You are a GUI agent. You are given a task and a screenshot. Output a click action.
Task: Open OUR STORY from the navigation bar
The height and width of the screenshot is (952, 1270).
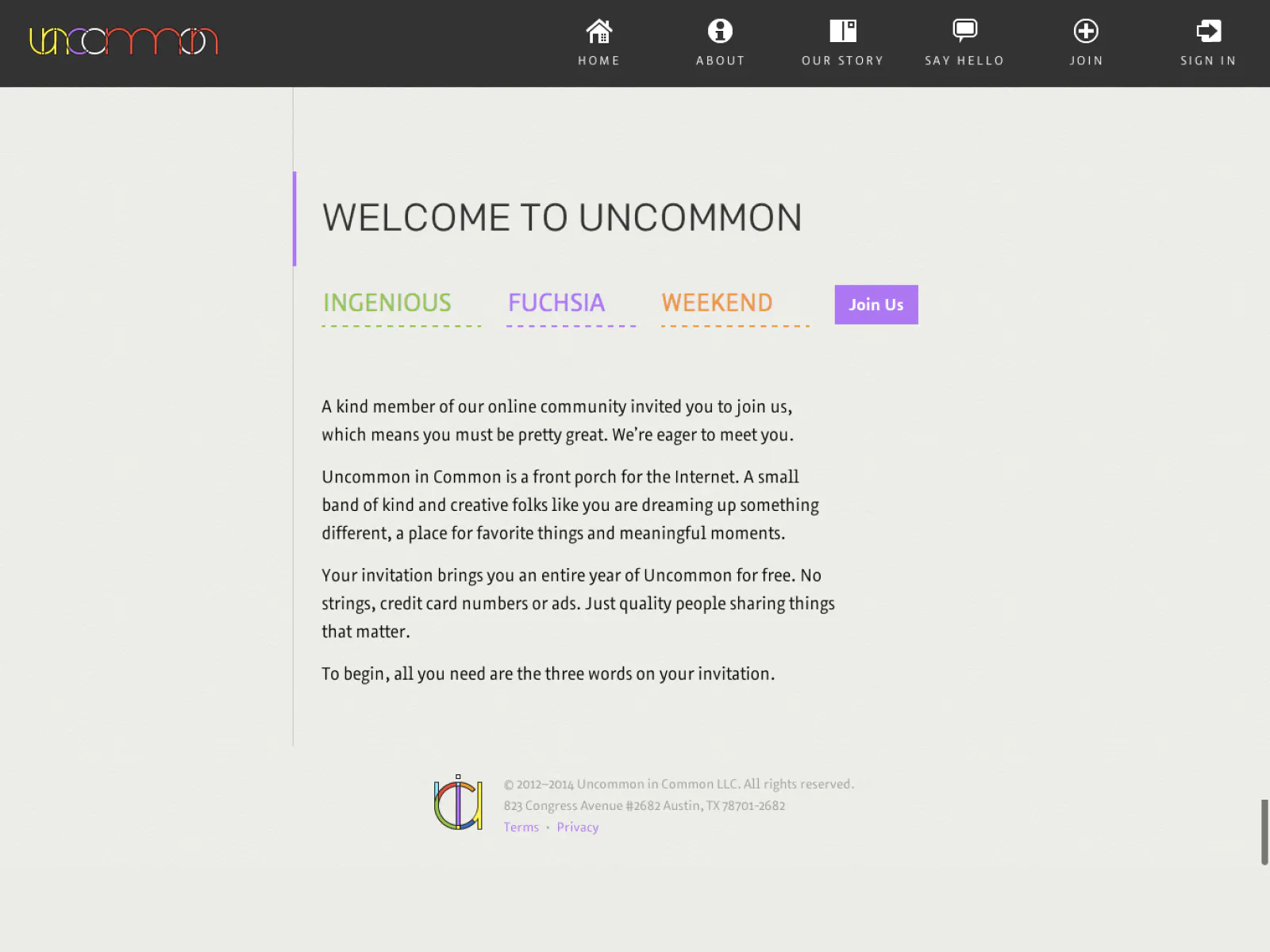tap(843, 60)
